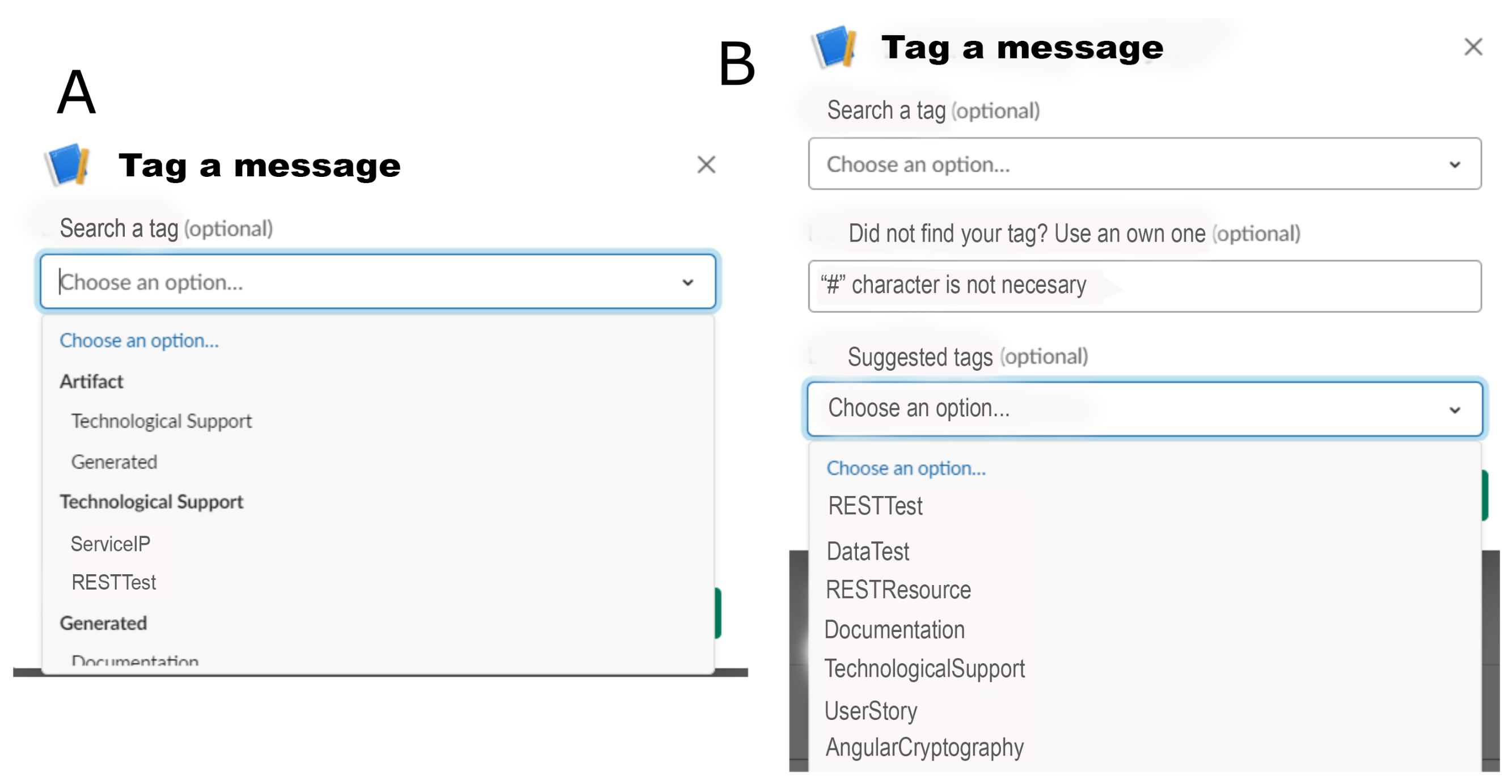Choose Technological Support under Artifact group
The image size is (1512, 784).
162,421
